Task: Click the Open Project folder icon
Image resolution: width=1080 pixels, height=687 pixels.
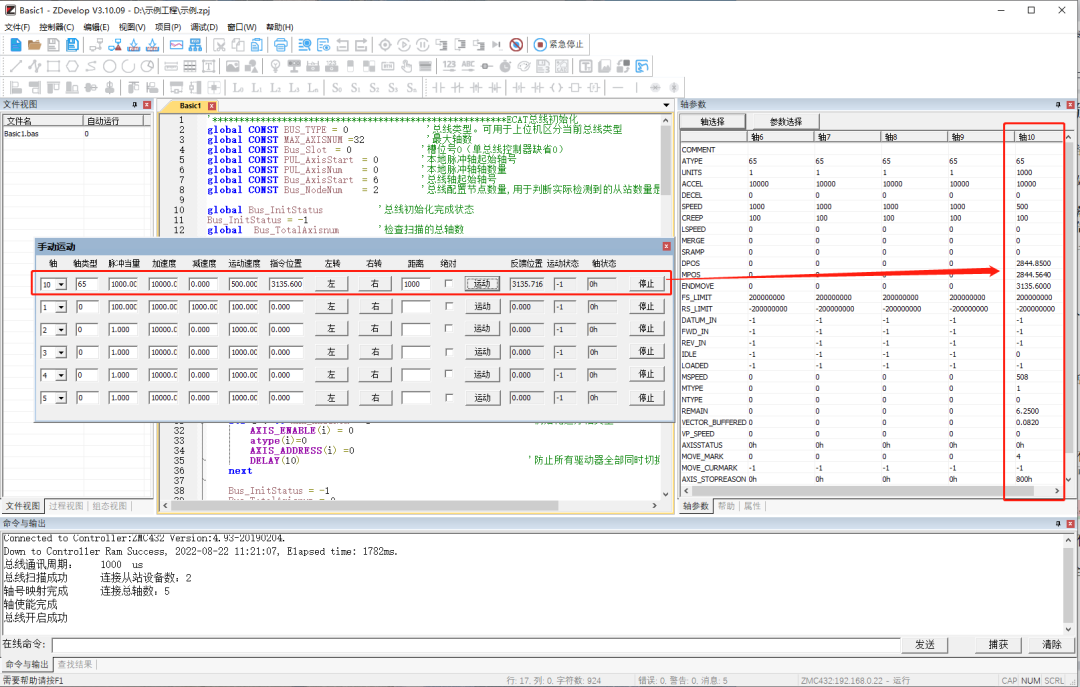Action: (x=34, y=43)
